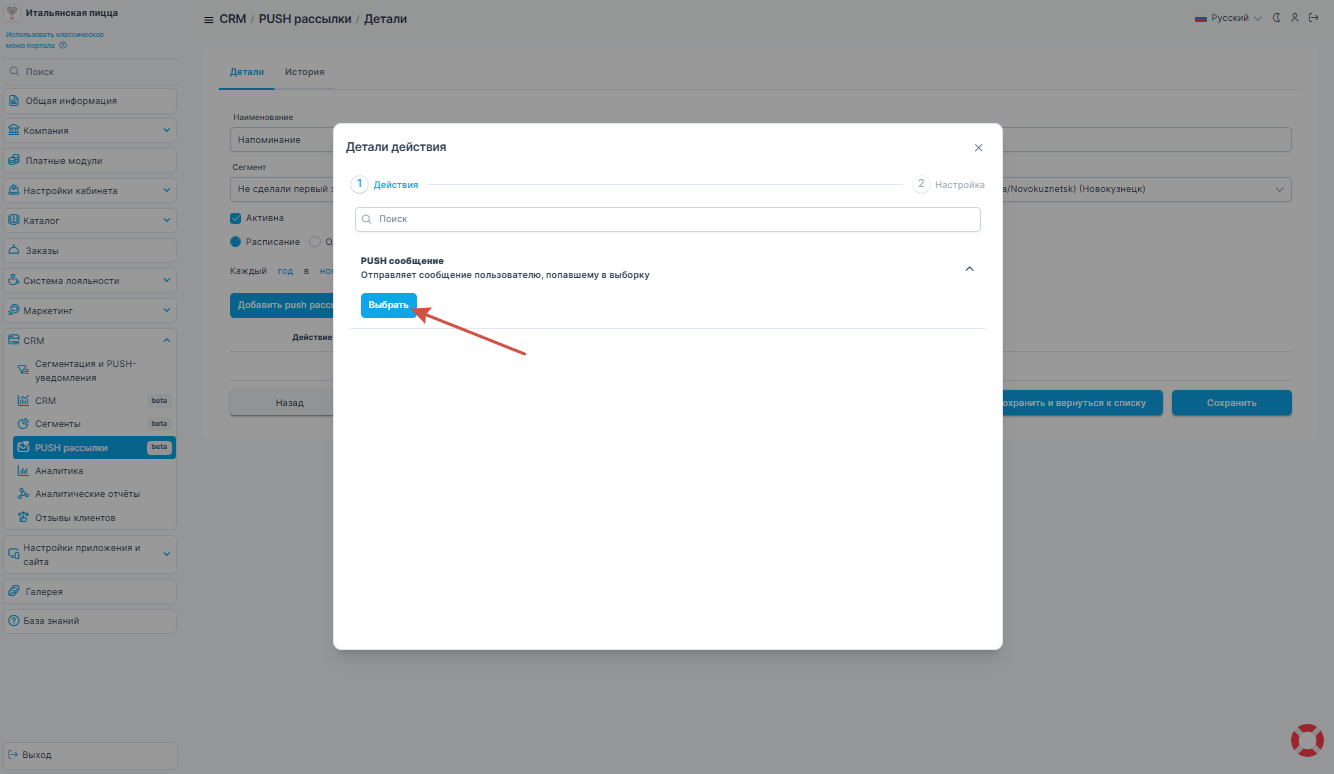Click the Заказы bell icon
Viewport: 1334px width, 774px height.
pyautogui.click(x=15, y=250)
